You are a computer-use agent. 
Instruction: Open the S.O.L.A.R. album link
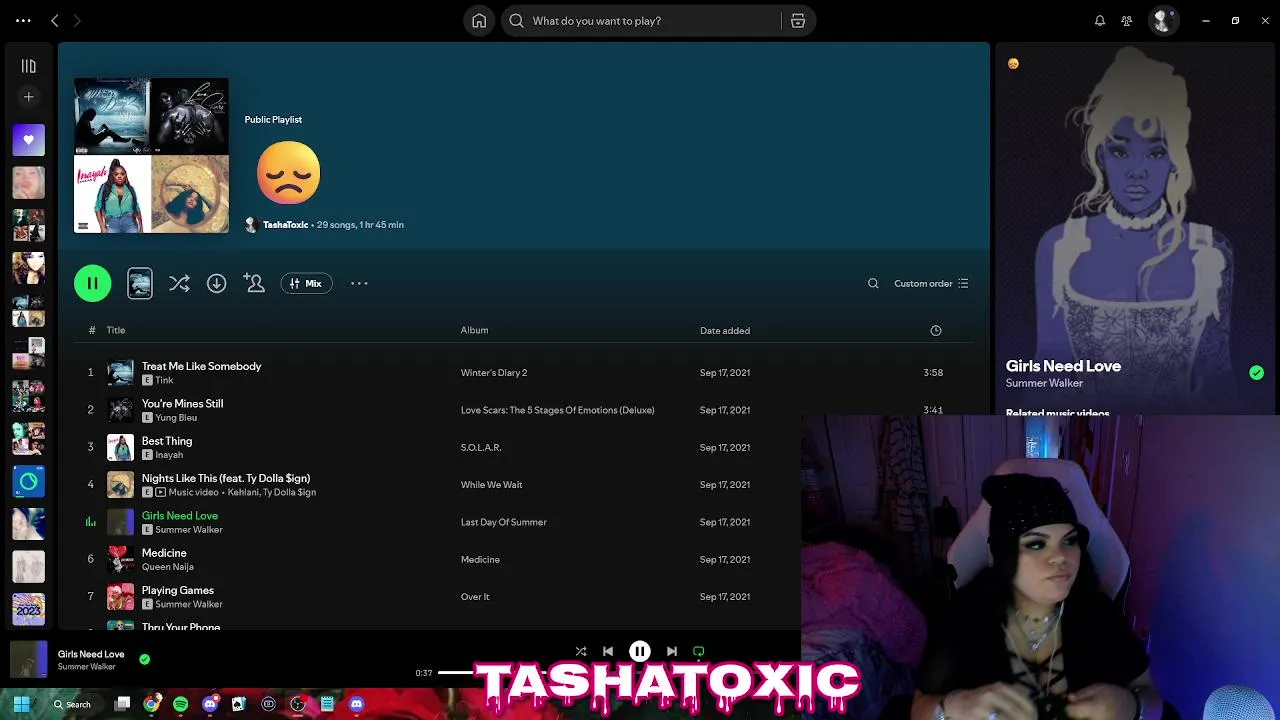pyautogui.click(x=481, y=447)
